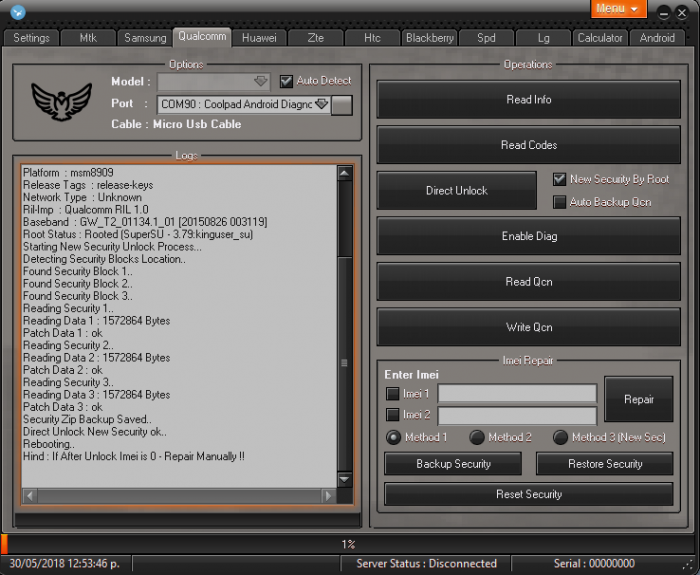Screen dimensions: 700x575
Task: Open the Zte tab
Action: tap(316, 38)
